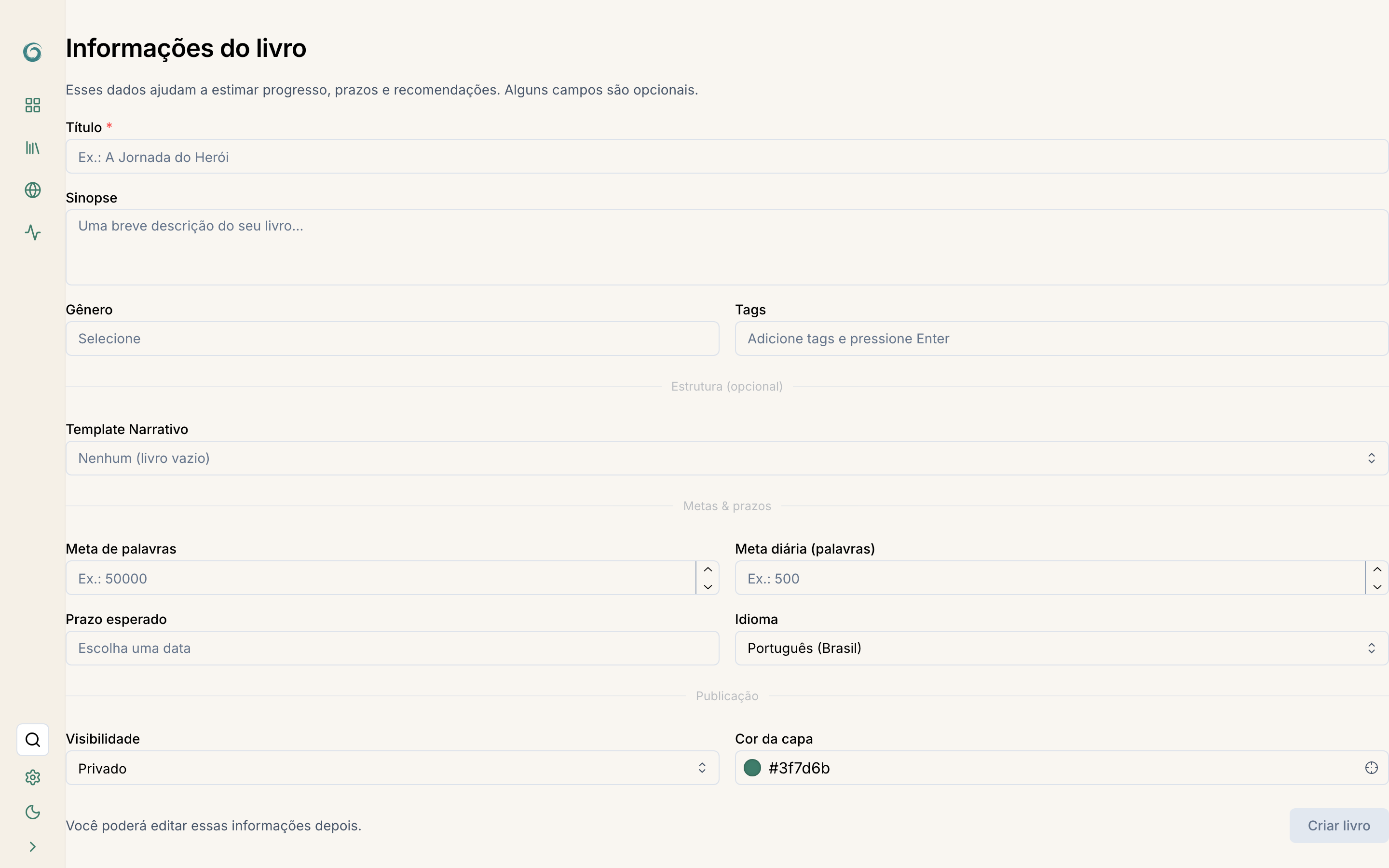This screenshot has height=868, width=1389.
Task: Open the Prazo esperado date picker
Action: [x=392, y=648]
